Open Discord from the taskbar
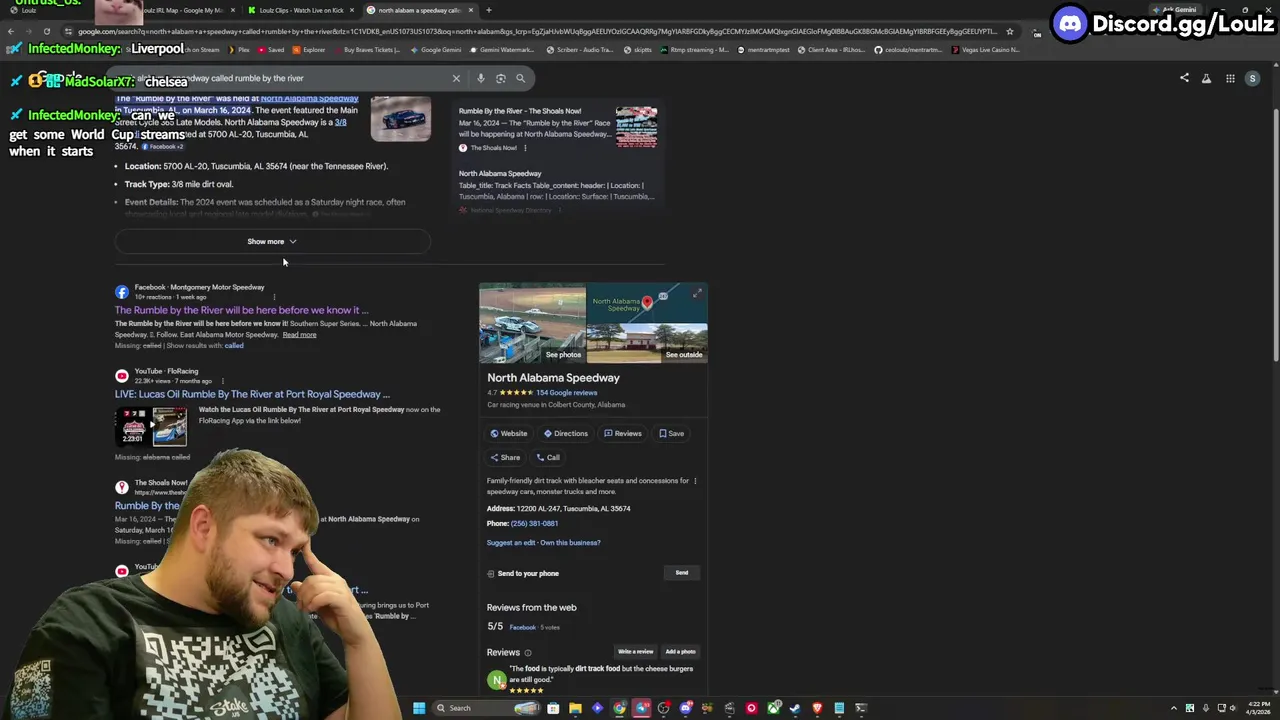 click(x=686, y=708)
